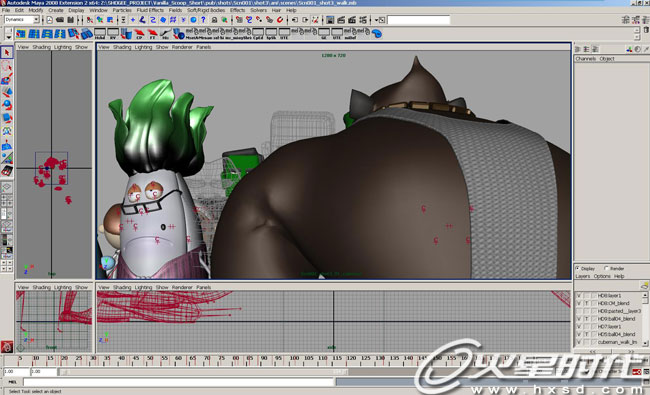
Task: Open Lighting menu in top-left viewport
Action: pos(63,47)
